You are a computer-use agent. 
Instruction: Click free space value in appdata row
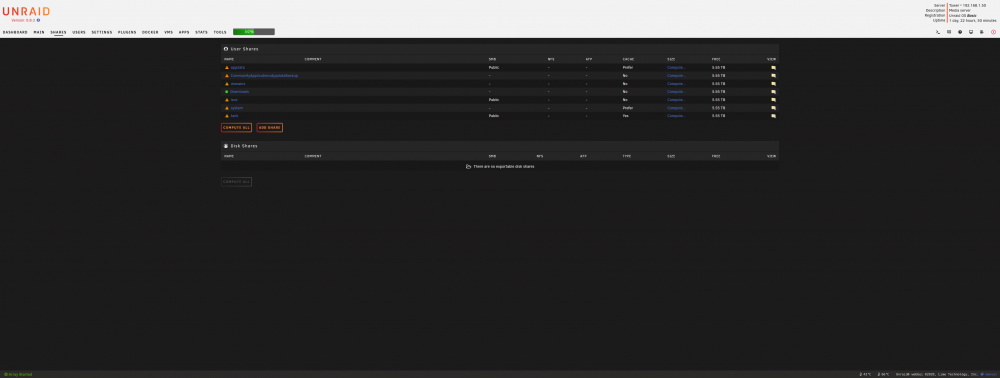pos(718,67)
